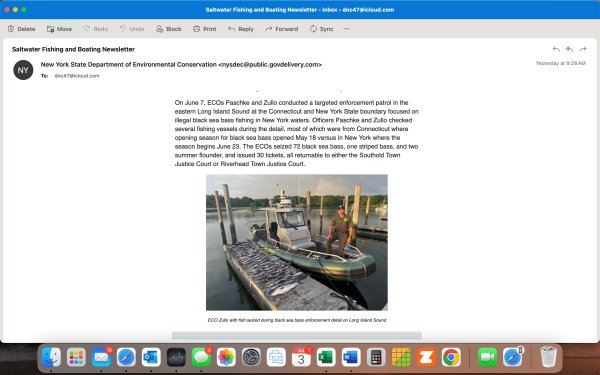The height and width of the screenshot is (375, 600).
Task: Open the Photos app in the dock
Action: coord(226,357)
